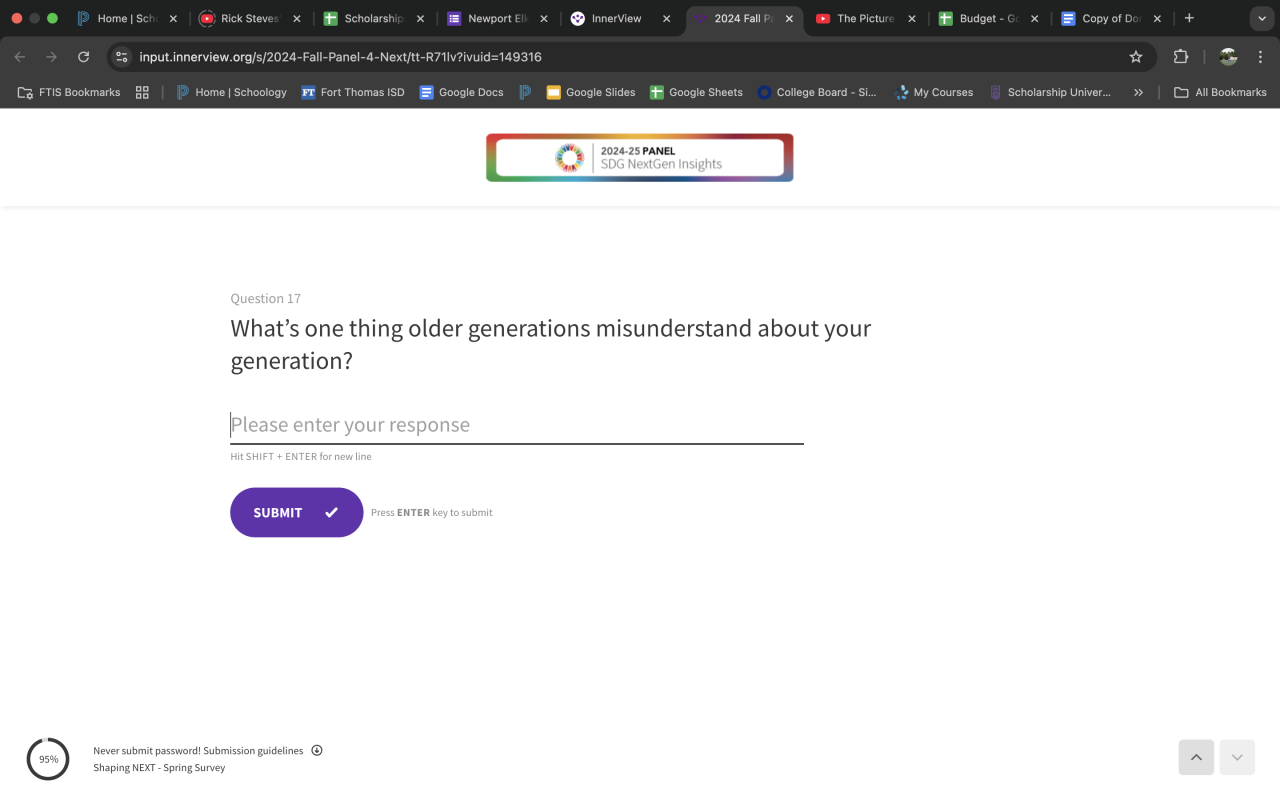Click the 95% progress circle indicator
Screen dimensions: 1280x800
click(48, 759)
